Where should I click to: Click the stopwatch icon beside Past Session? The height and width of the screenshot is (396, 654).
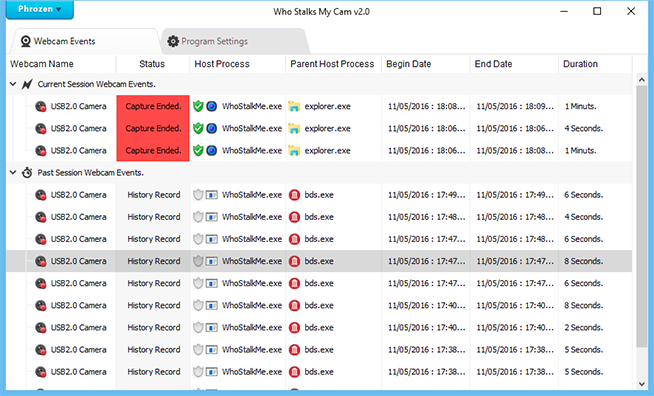27,172
